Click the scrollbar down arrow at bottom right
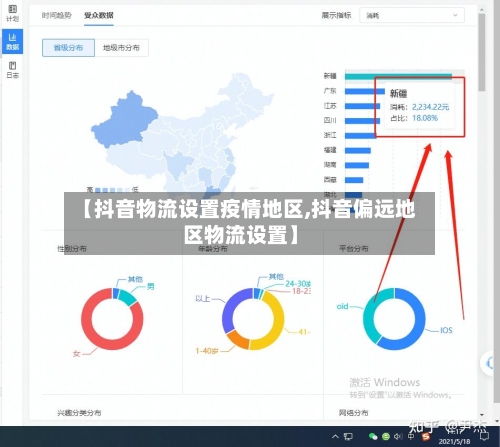Image resolution: width=500 pixels, height=447 pixels. coord(482,415)
